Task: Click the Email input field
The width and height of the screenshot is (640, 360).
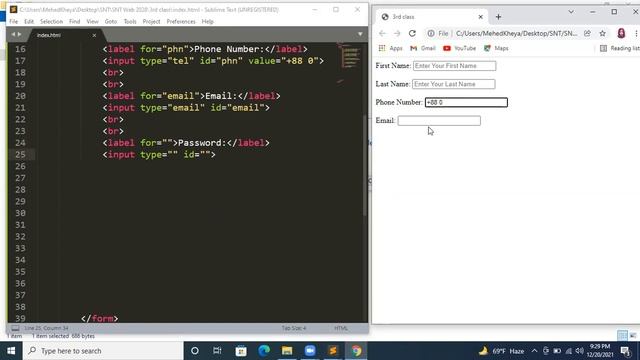Action: click(439, 121)
